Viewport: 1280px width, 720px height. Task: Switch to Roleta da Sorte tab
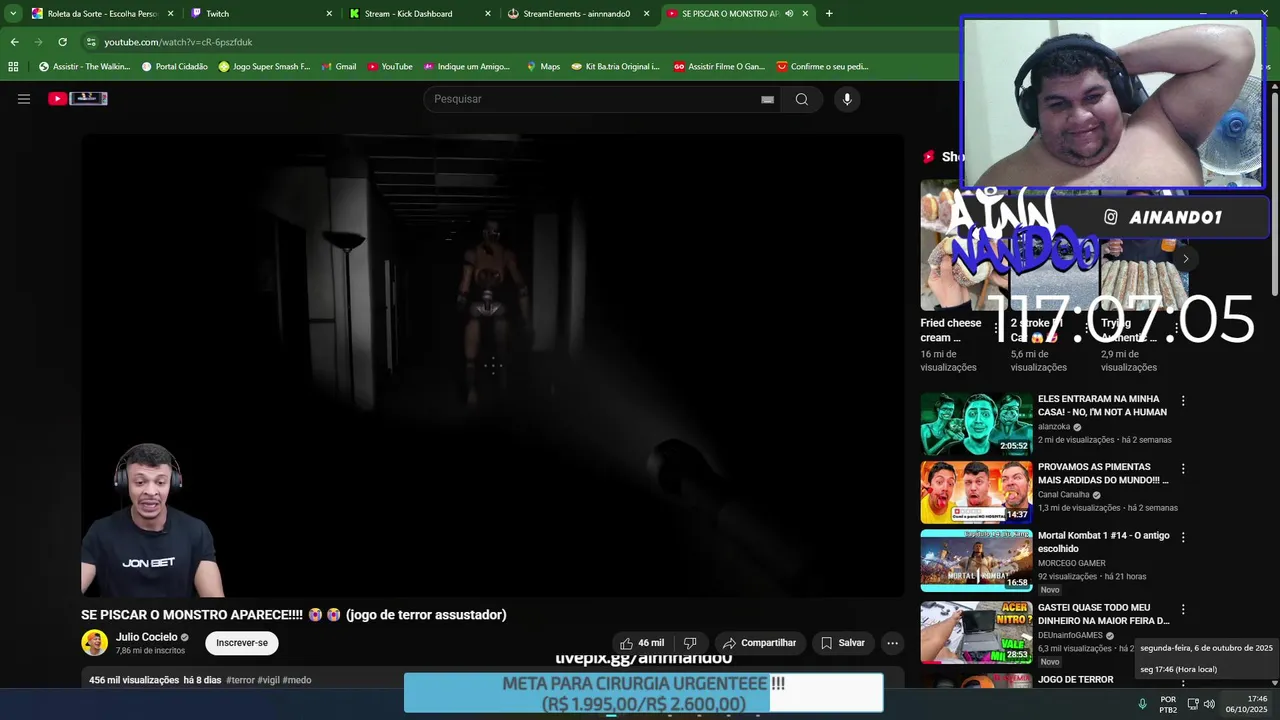pyautogui.click(x=102, y=14)
